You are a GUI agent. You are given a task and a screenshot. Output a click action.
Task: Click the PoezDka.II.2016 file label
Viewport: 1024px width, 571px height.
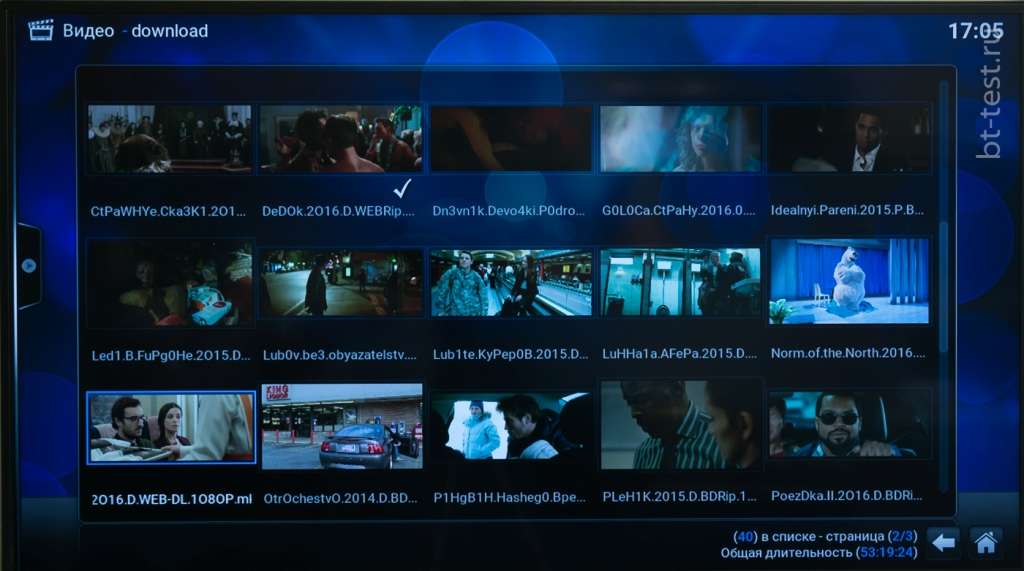(848, 497)
